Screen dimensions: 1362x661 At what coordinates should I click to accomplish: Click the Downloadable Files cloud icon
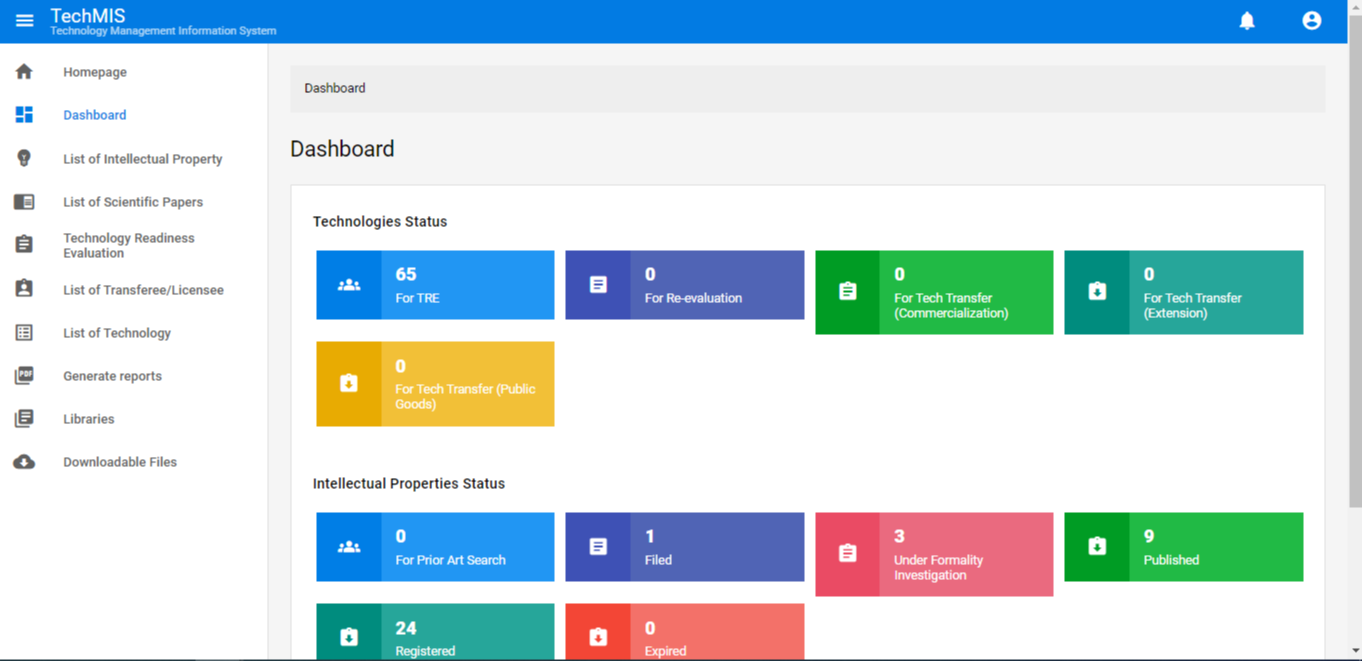(24, 462)
